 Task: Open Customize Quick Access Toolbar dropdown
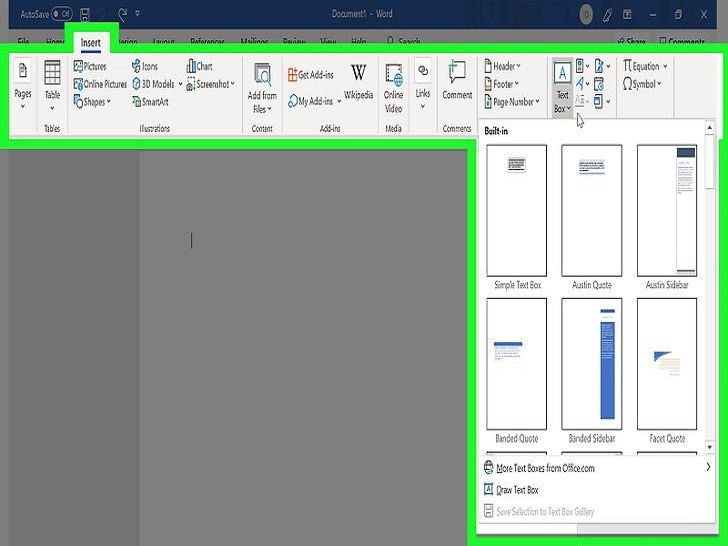[x=137, y=13]
